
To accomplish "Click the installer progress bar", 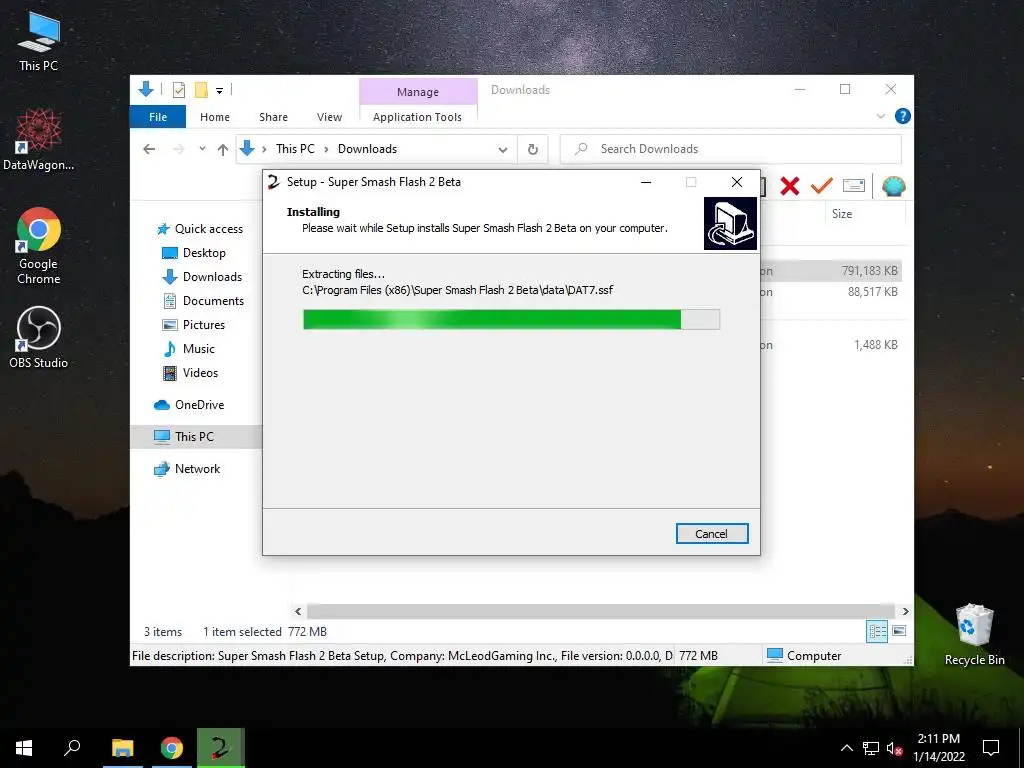I will click(511, 319).
